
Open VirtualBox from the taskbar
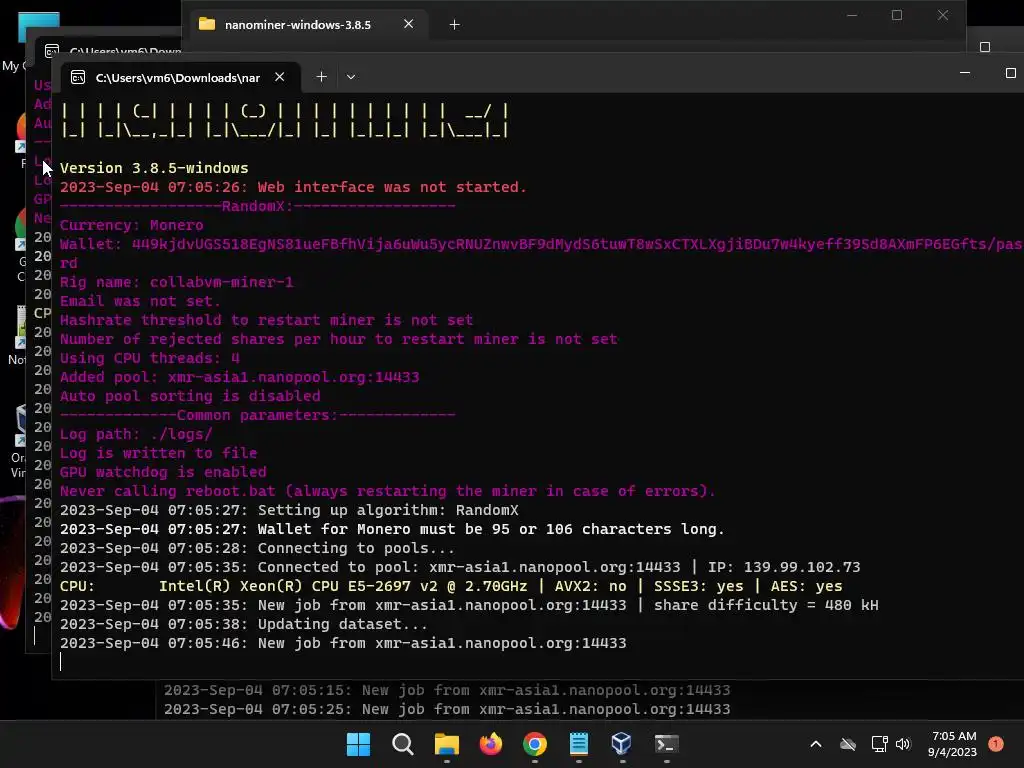click(622, 744)
